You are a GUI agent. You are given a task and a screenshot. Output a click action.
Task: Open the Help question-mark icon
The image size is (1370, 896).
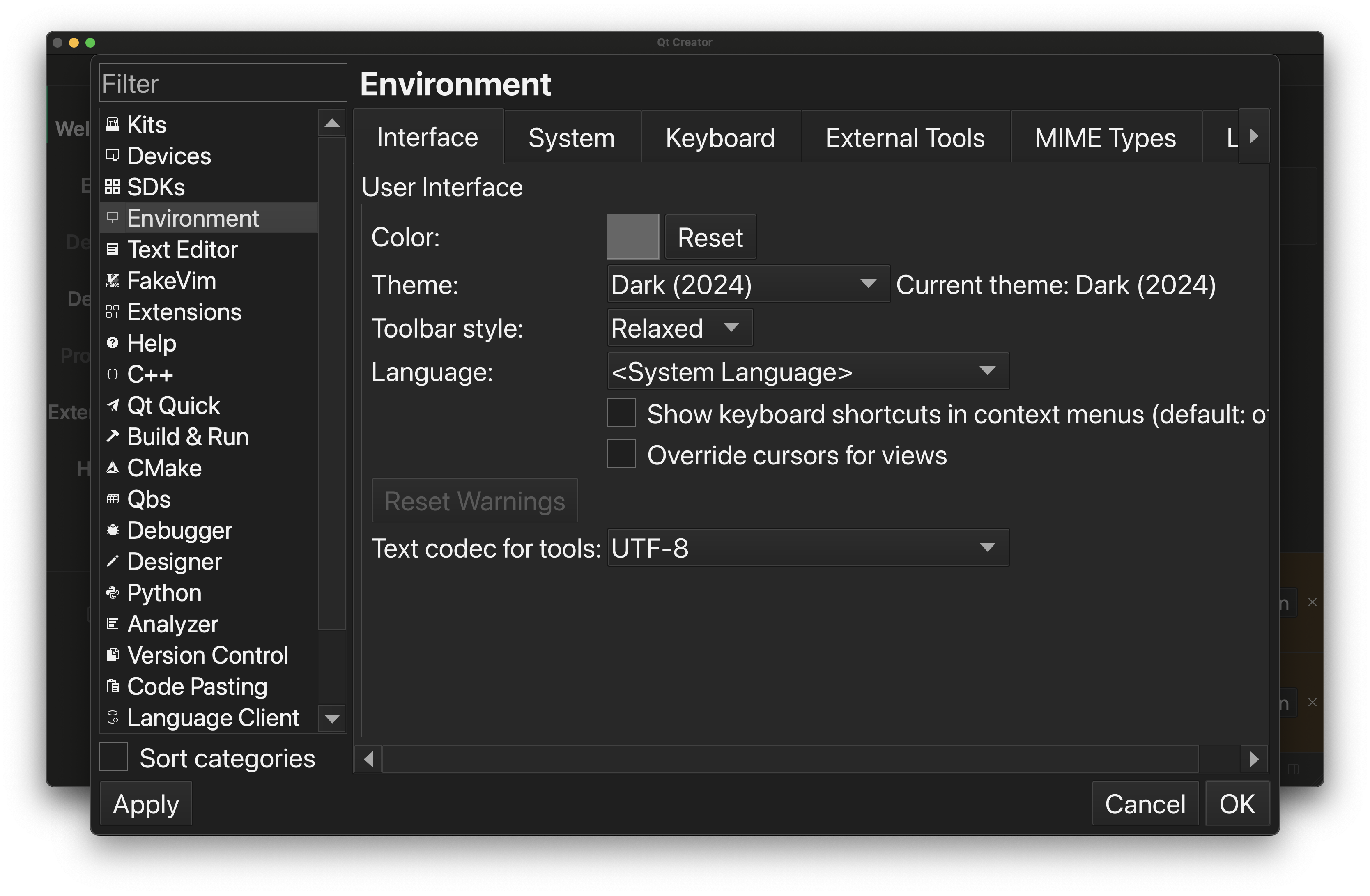pyautogui.click(x=113, y=343)
